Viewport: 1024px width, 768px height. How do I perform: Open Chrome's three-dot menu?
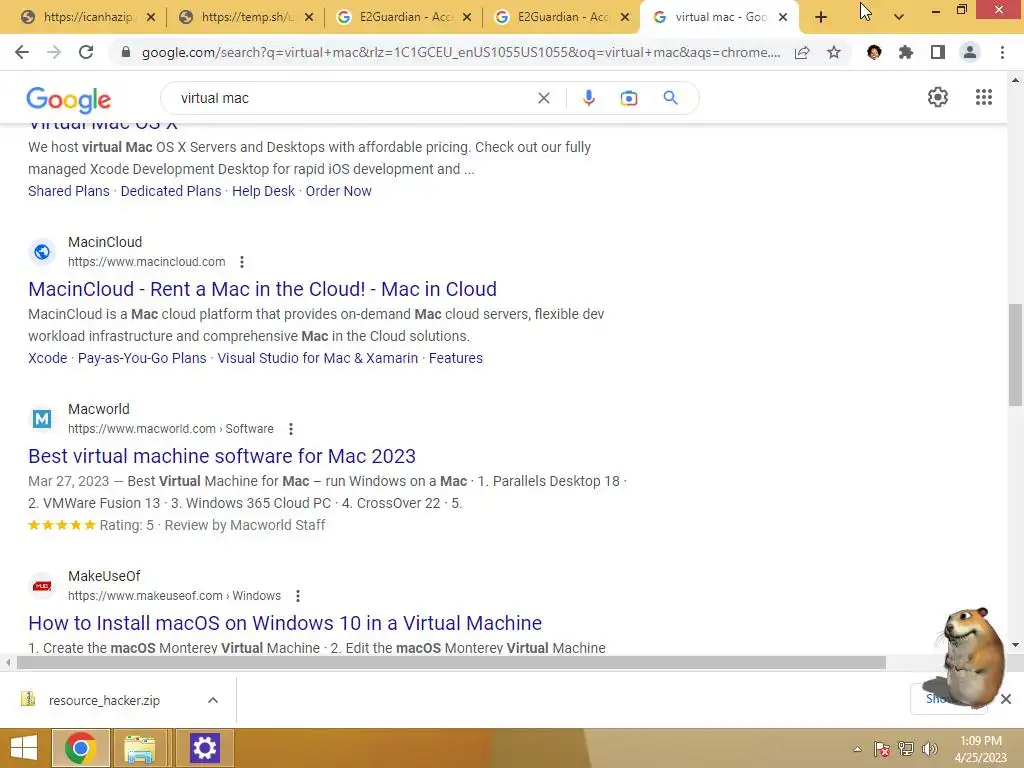tap(1002, 52)
